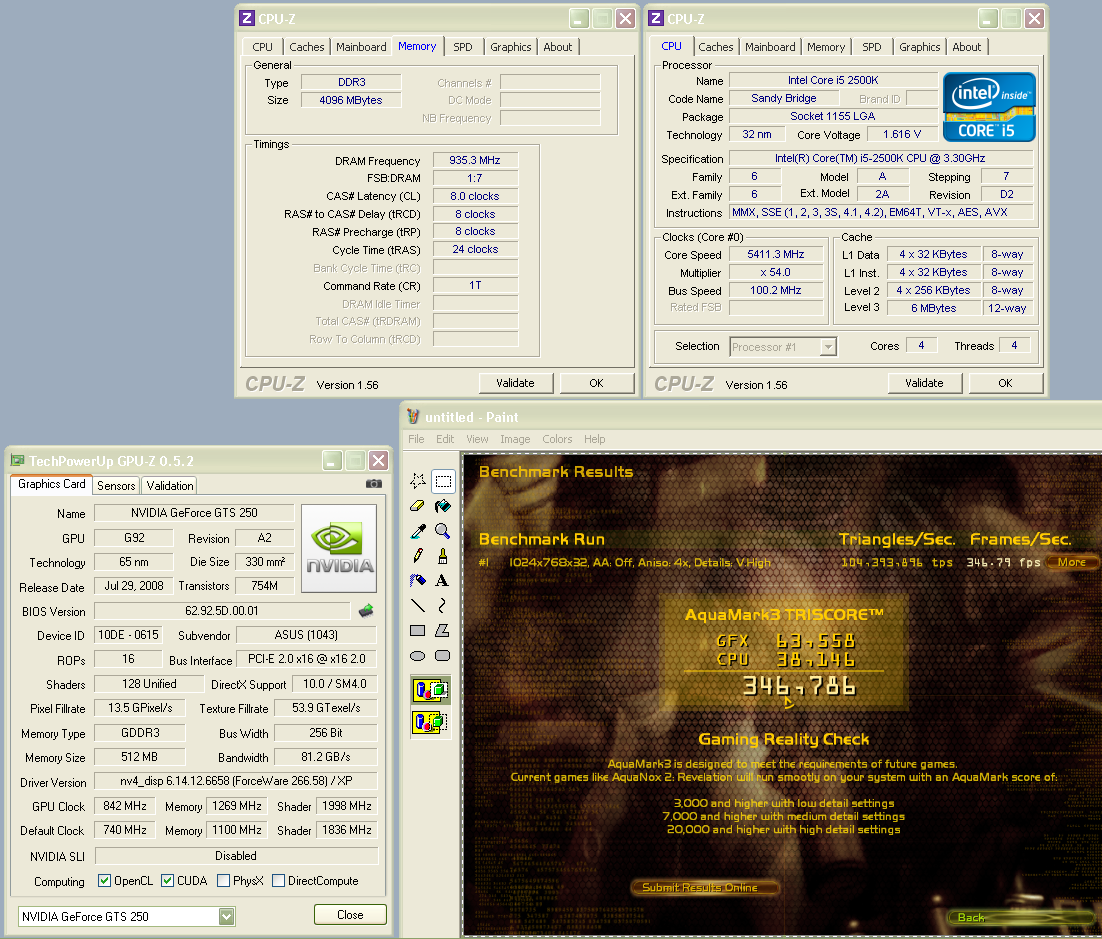
Task: Click the NVIDIA logo in GPU-Z
Action: (x=339, y=548)
